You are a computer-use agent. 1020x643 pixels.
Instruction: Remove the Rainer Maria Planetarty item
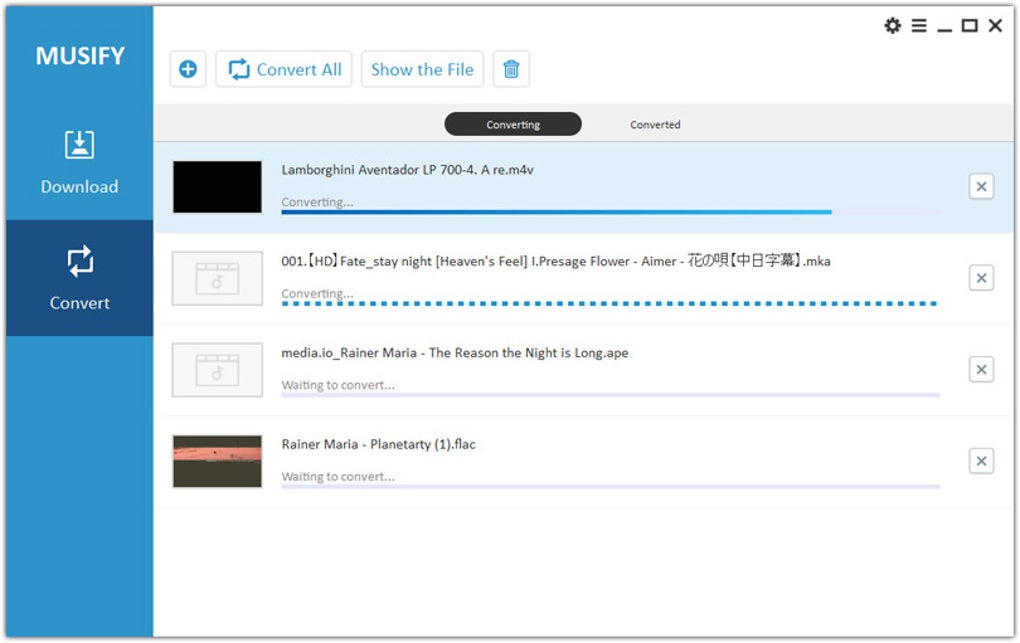tap(981, 460)
